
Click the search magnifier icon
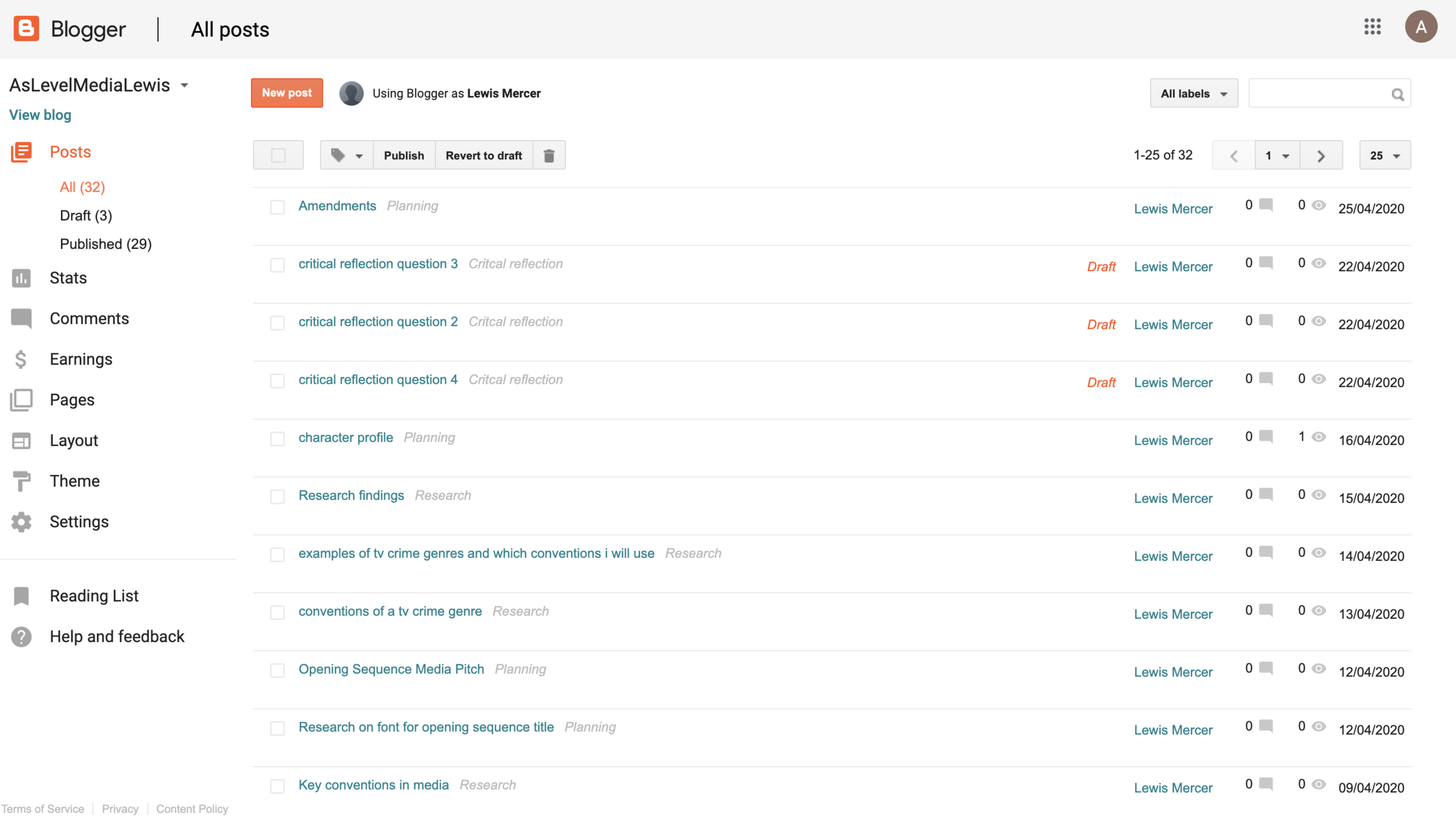coord(1397,94)
